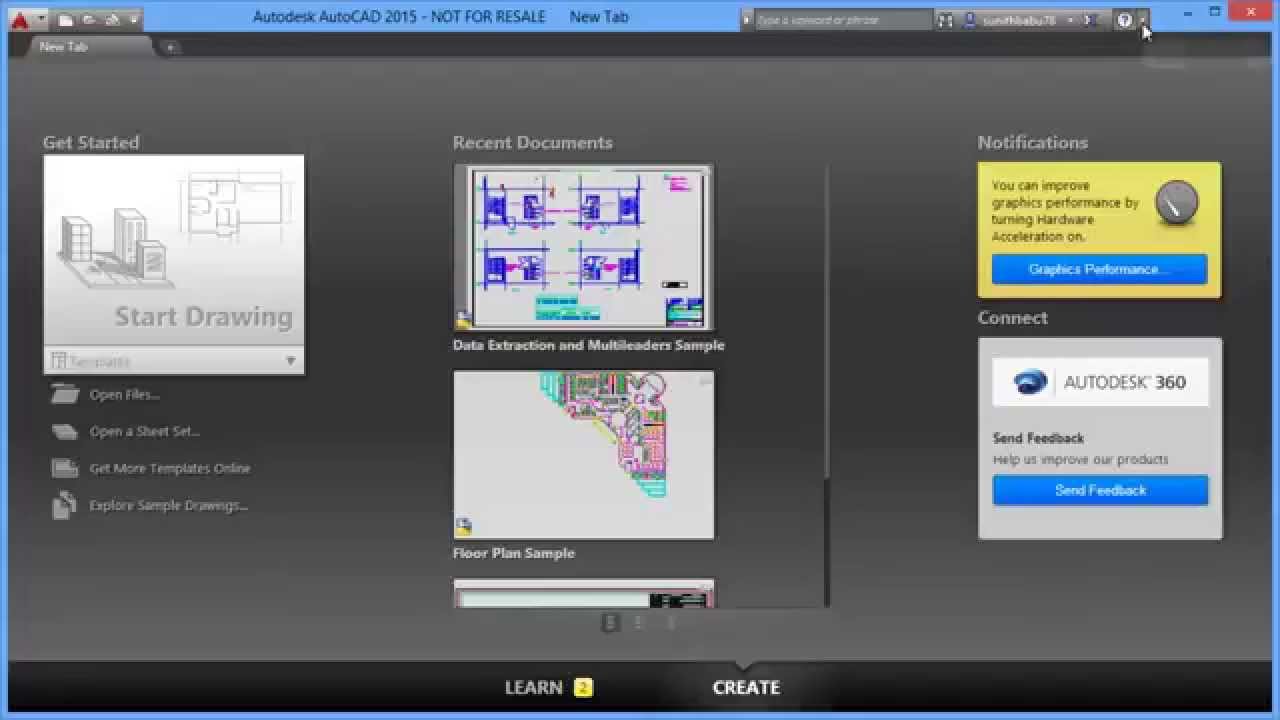Click the Explore Sample Drawings icon
Viewport: 1280px width, 720px height.
coord(65,505)
